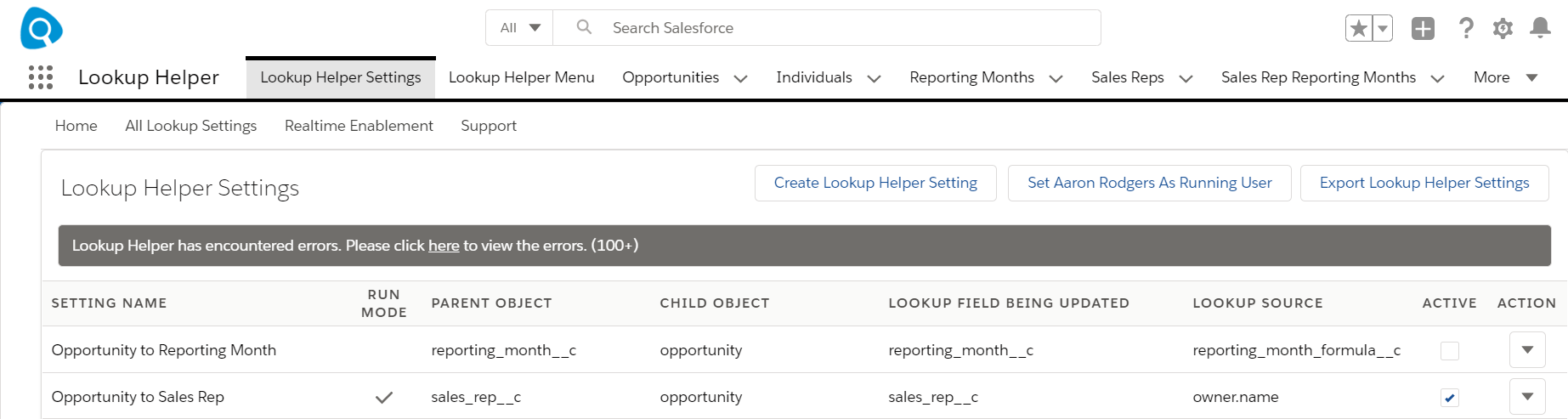Click the 'owner.name' lookup source cell
This screenshot has width=1568, height=419.
pos(1236,397)
